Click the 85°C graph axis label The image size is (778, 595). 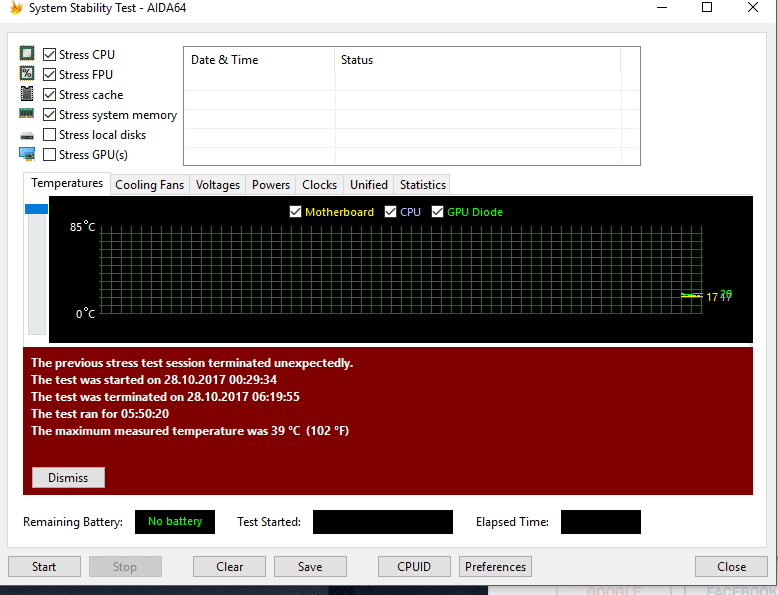[82, 227]
